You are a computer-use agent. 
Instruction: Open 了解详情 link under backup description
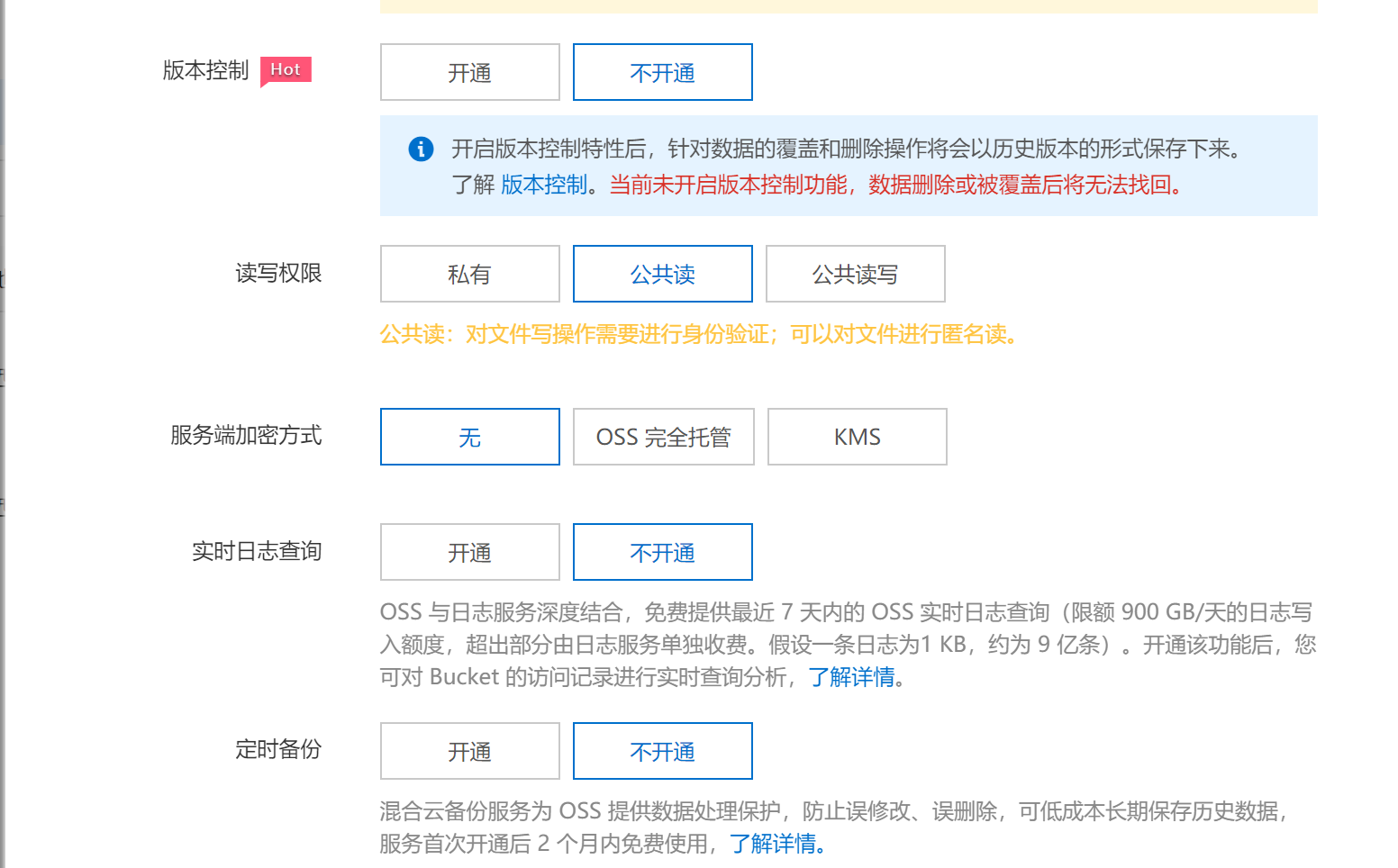coord(773,844)
